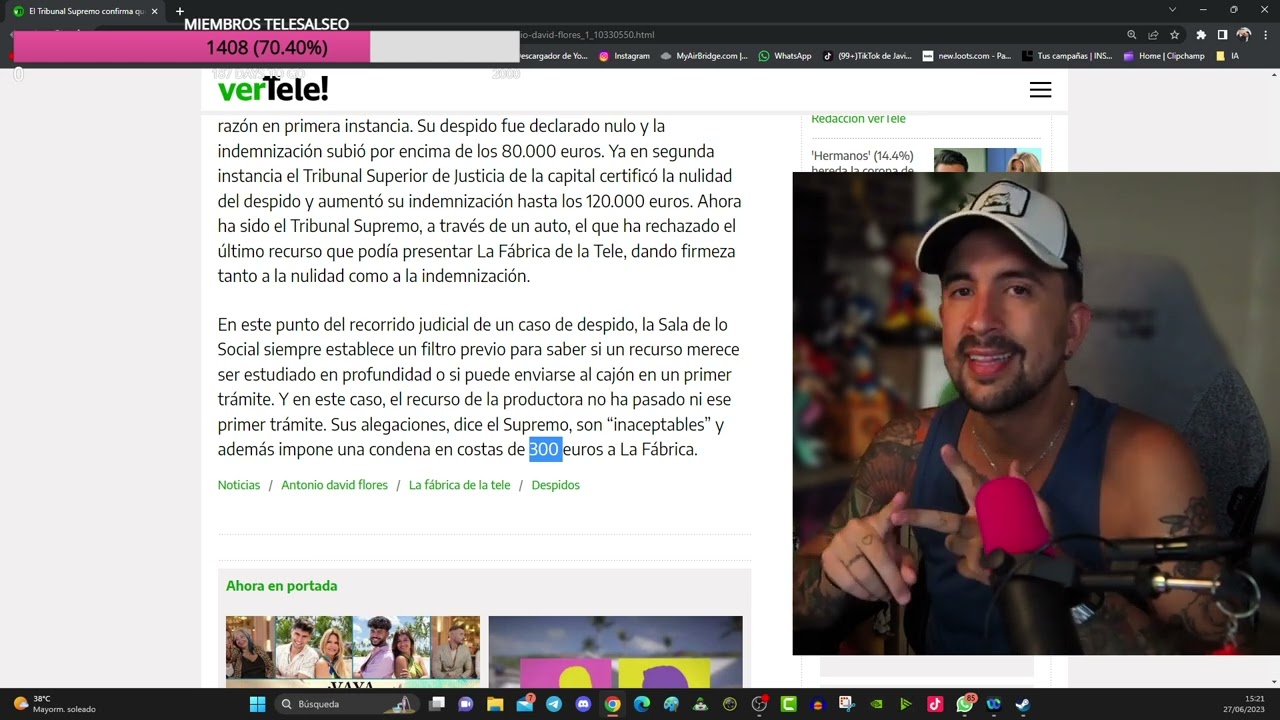Click the taskbar Búsqueda search box

(x=346, y=704)
